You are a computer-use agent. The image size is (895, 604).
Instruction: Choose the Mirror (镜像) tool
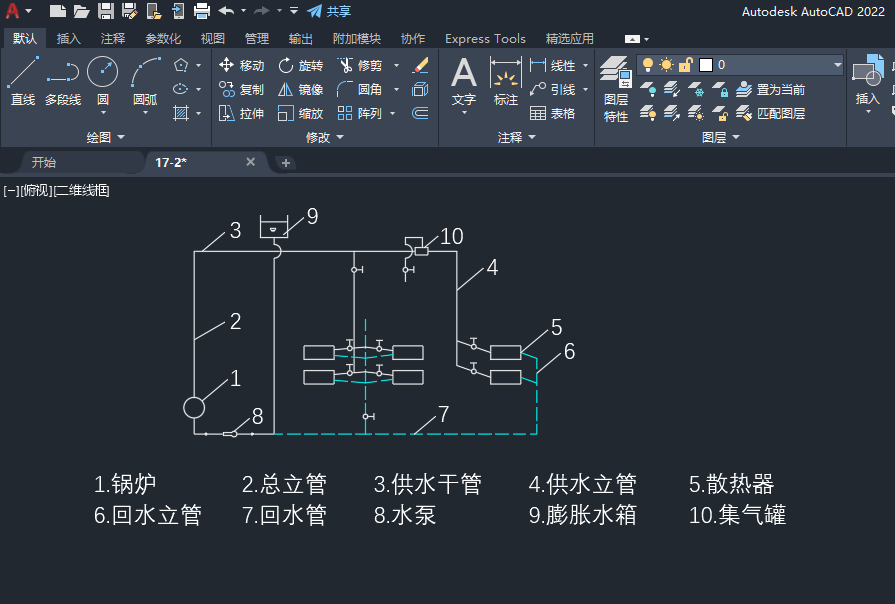pos(300,89)
